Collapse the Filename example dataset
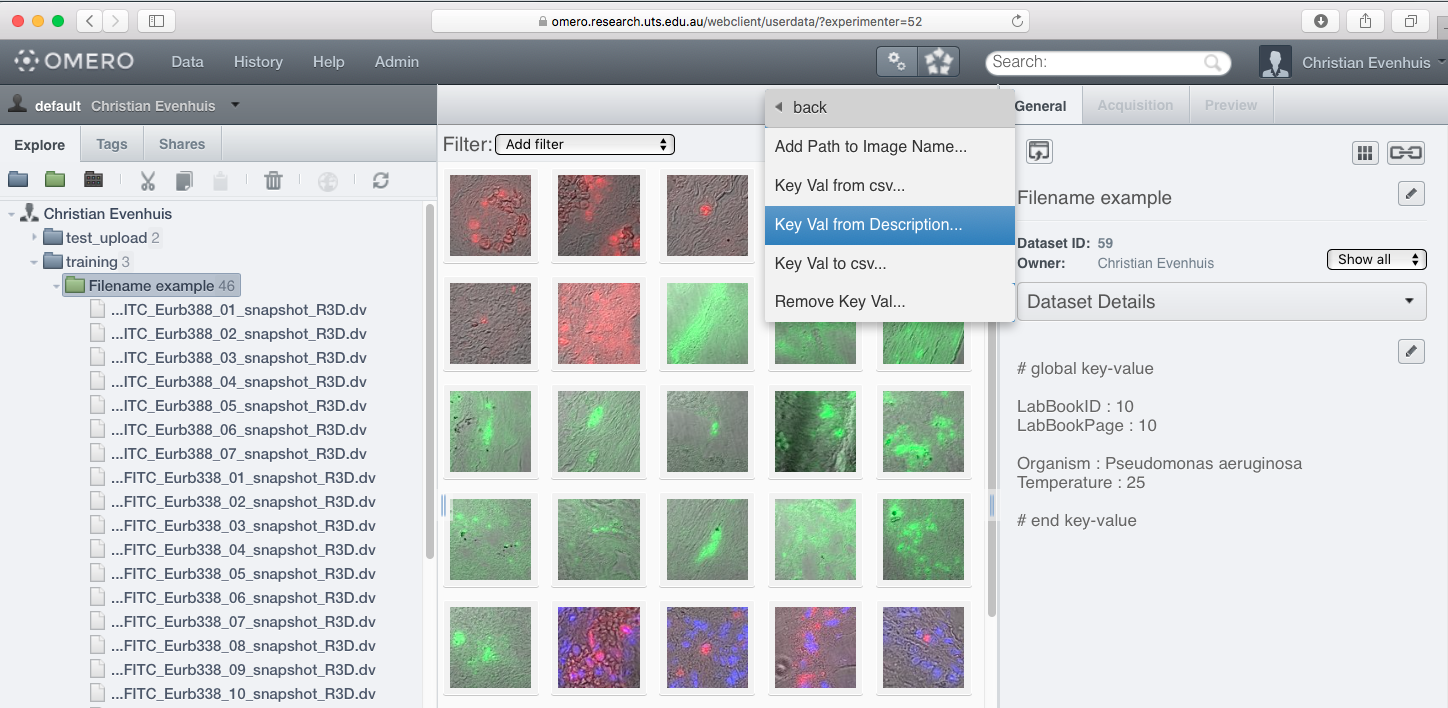 (x=56, y=286)
